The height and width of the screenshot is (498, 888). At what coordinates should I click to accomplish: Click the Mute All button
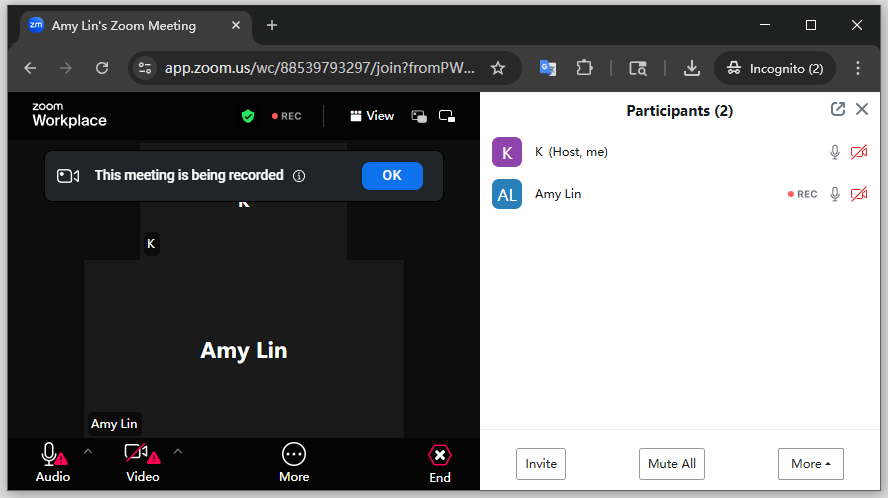pos(672,464)
